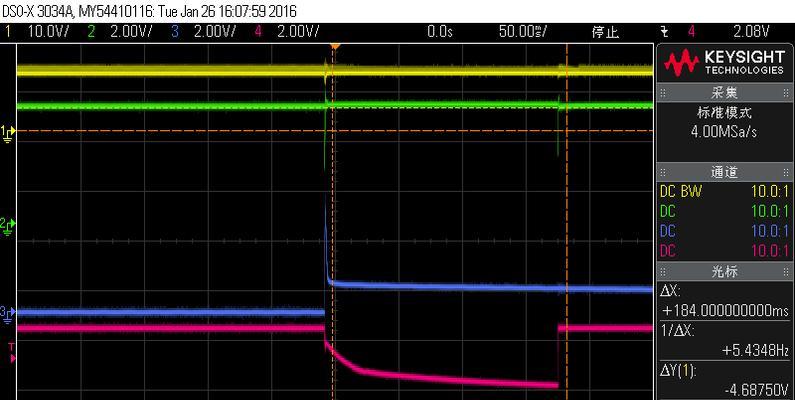Click the orange trigger time reference triangle

click(x=335, y=47)
